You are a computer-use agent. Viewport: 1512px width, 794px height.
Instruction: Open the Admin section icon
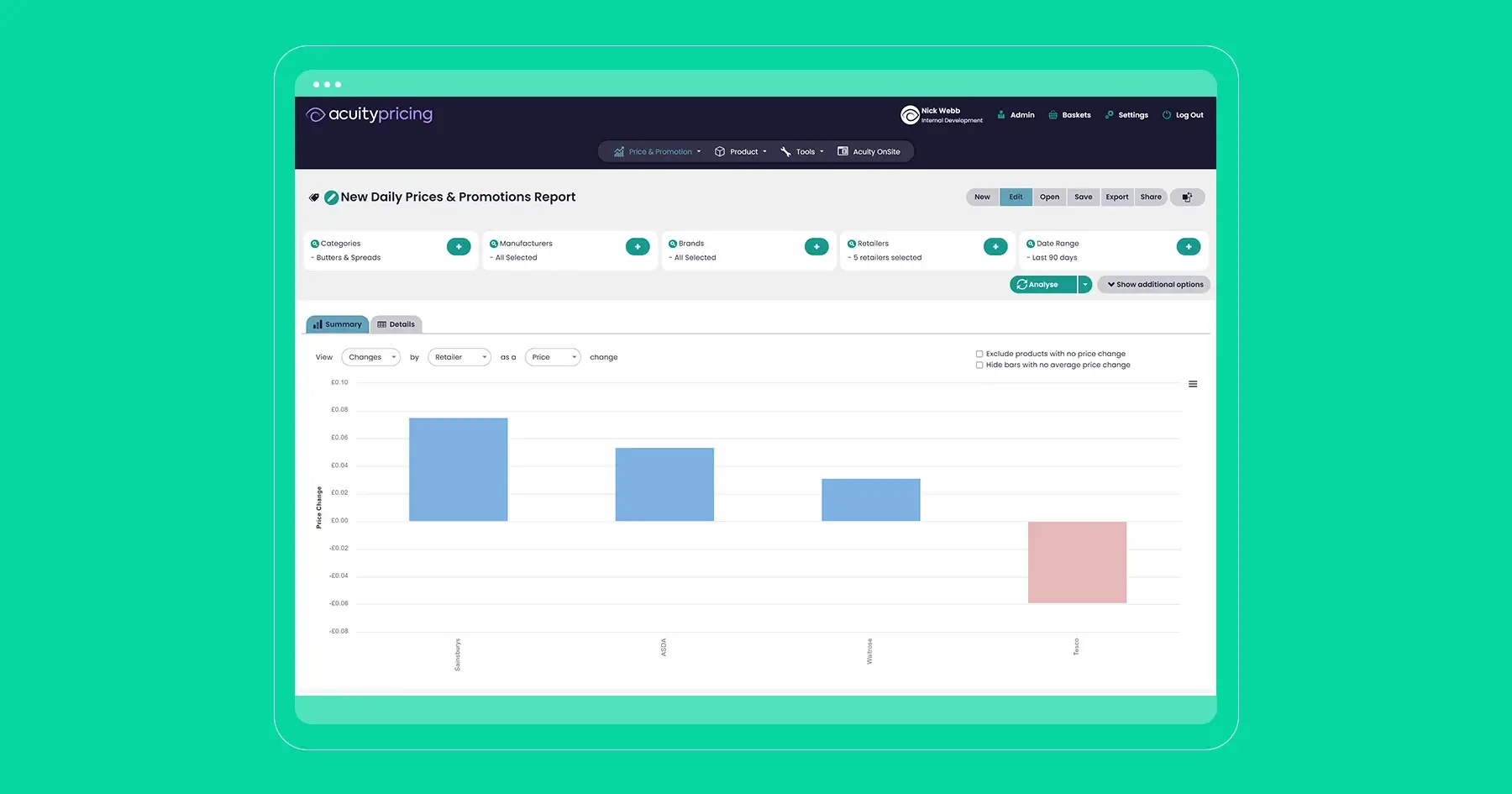1000,114
